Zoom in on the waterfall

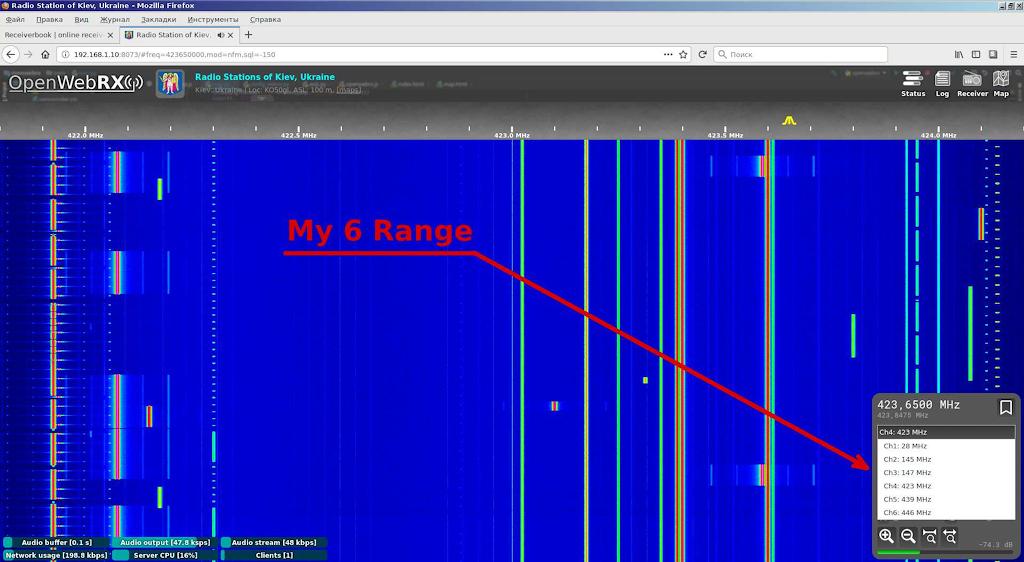click(x=886, y=536)
